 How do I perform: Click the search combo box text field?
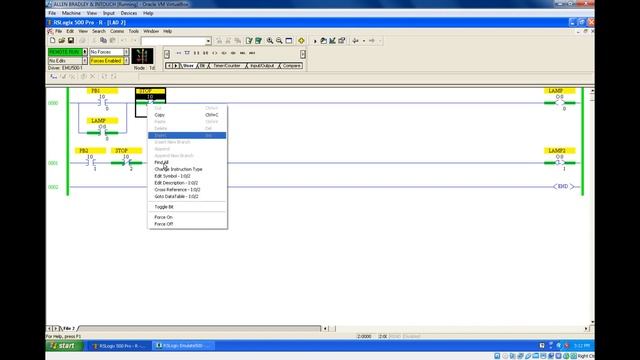[x=173, y=41]
